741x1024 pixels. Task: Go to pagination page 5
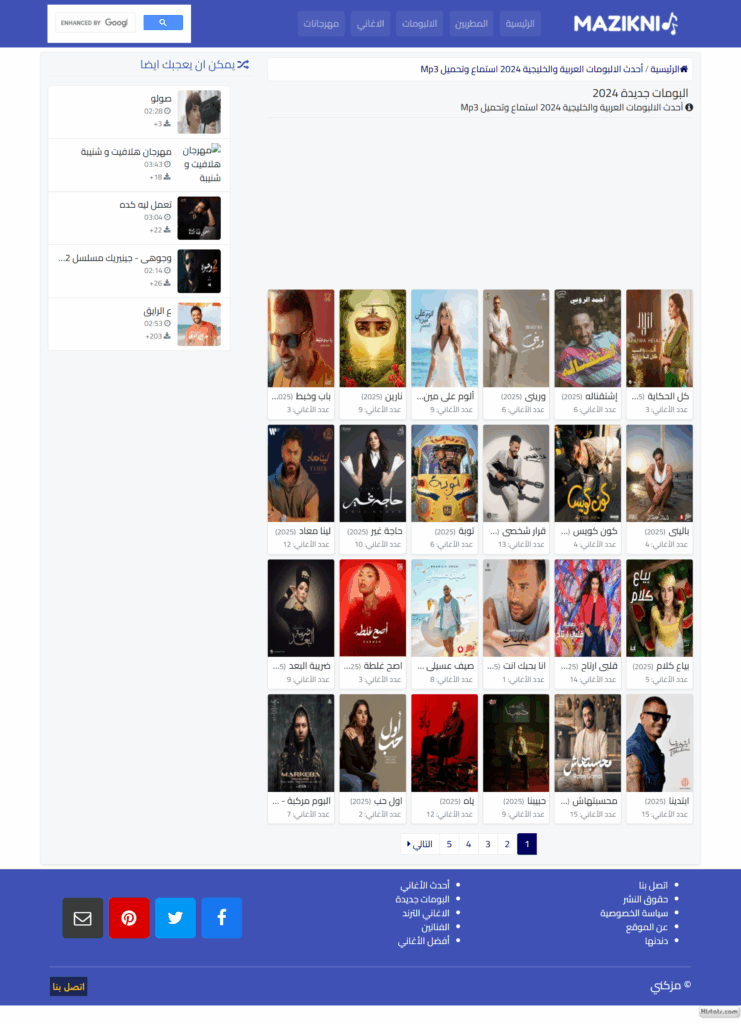(x=449, y=844)
